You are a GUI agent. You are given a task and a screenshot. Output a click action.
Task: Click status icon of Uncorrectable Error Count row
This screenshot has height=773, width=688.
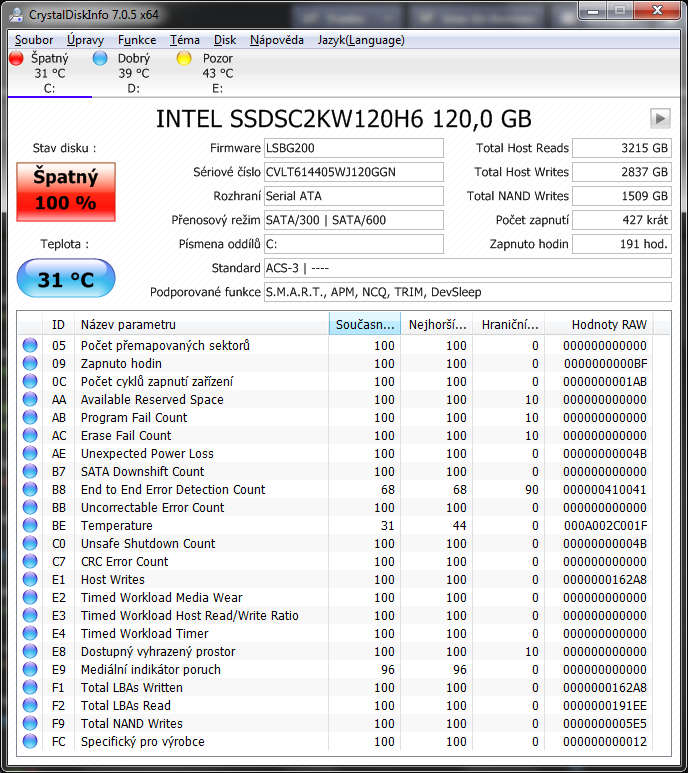(x=30, y=507)
